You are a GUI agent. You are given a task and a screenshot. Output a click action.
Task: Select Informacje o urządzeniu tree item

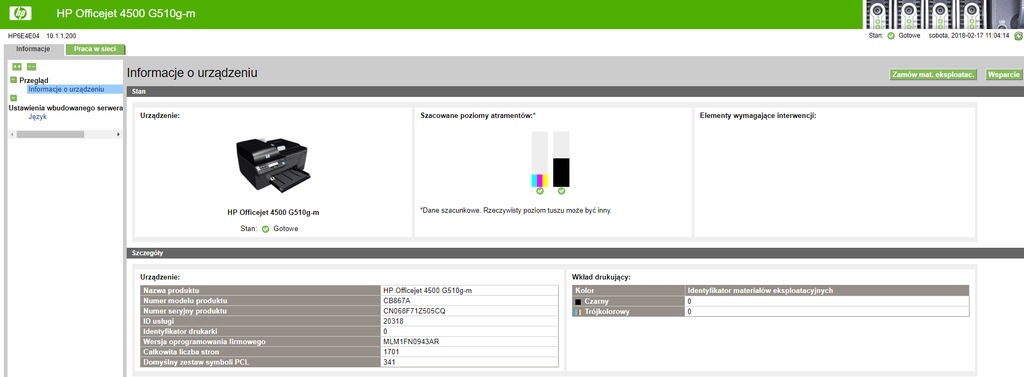point(66,89)
